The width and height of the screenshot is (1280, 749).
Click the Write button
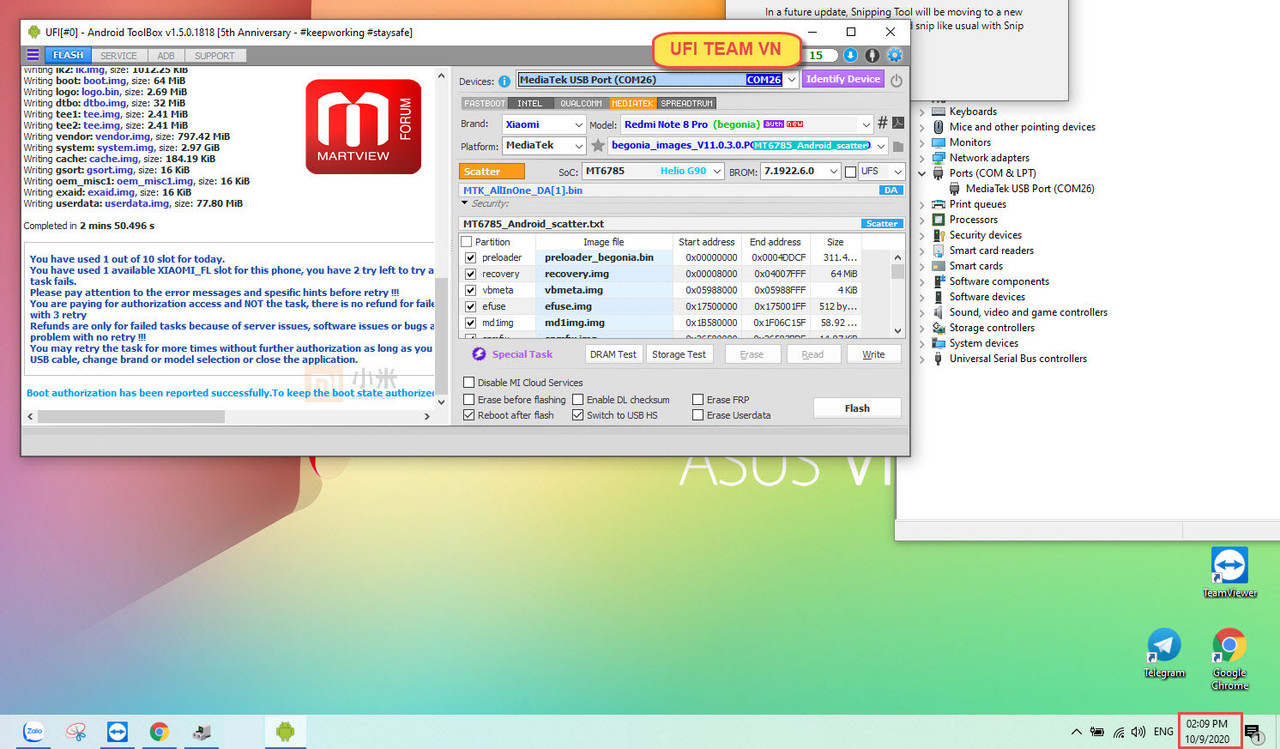[x=874, y=354]
